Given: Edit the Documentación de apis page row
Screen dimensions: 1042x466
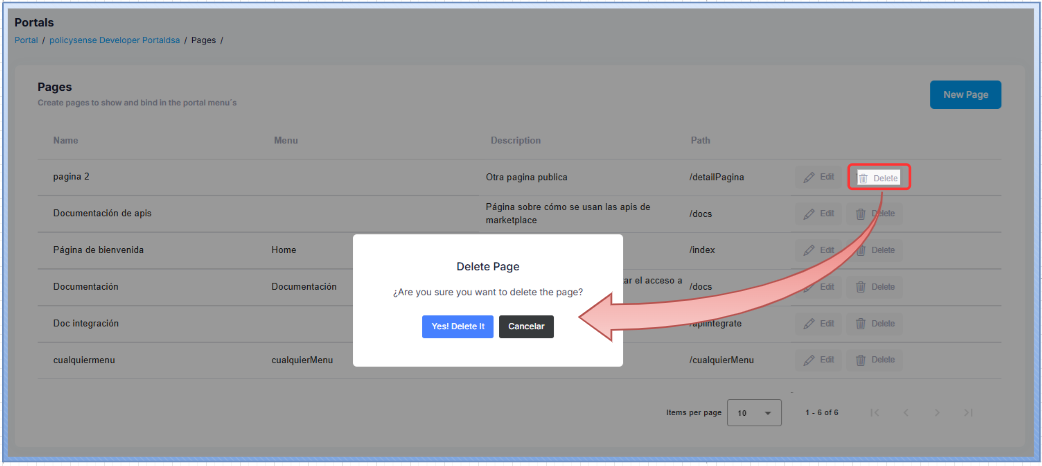Looking at the screenshot, I should pos(818,214).
